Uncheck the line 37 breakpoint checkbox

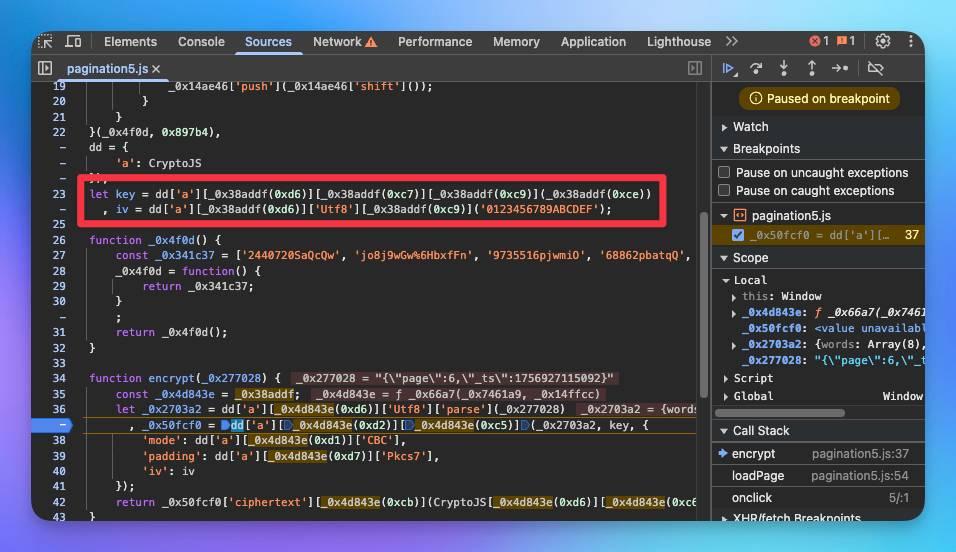(x=738, y=235)
